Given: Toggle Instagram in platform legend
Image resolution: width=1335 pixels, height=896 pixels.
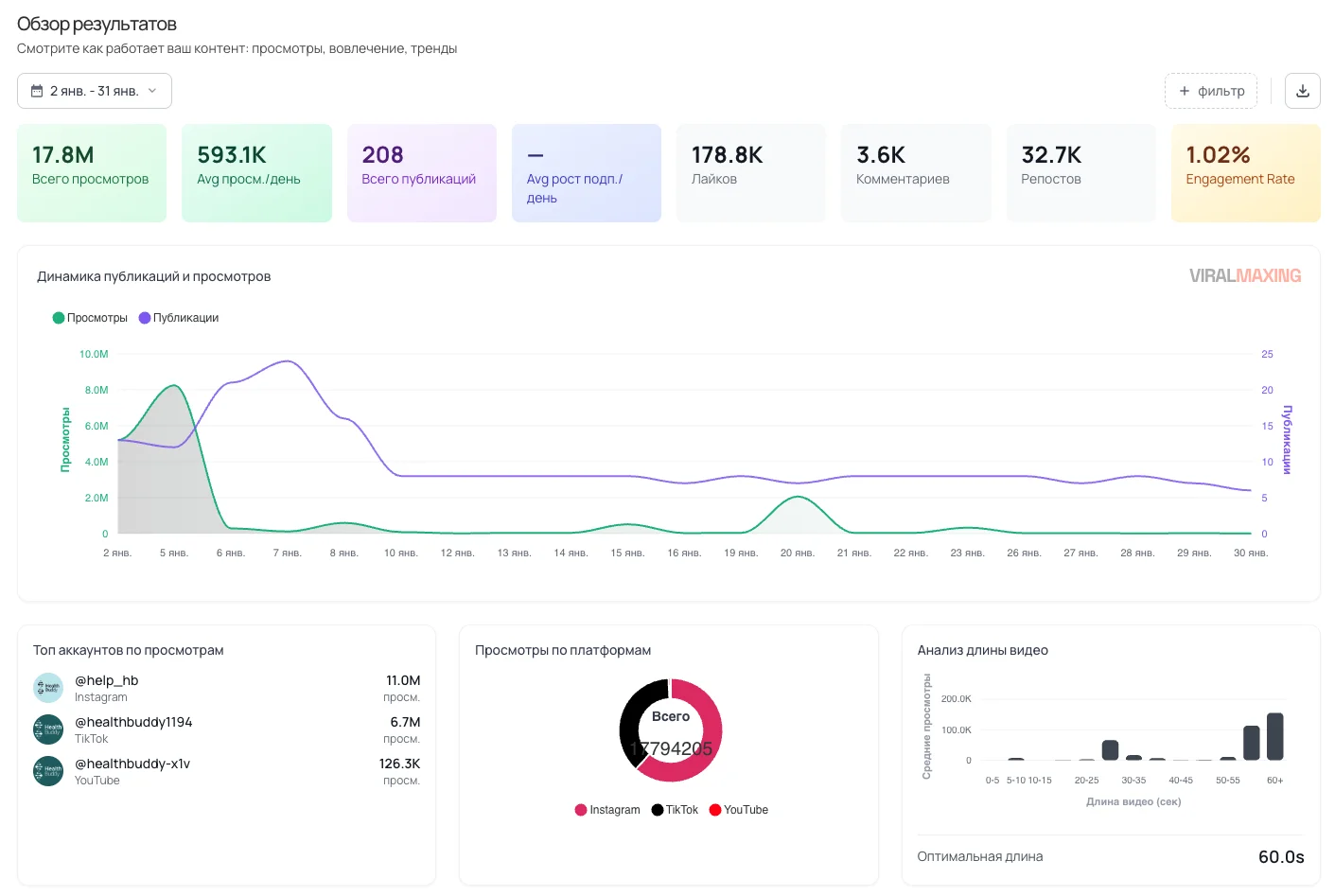Looking at the screenshot, I should [607, 810].
